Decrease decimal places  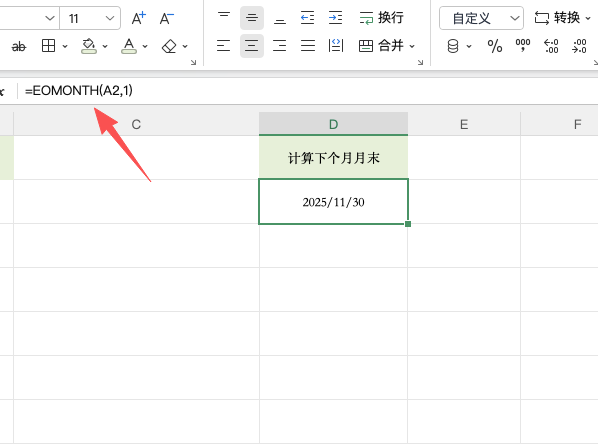pyautogui.click(x=579, y=46)
